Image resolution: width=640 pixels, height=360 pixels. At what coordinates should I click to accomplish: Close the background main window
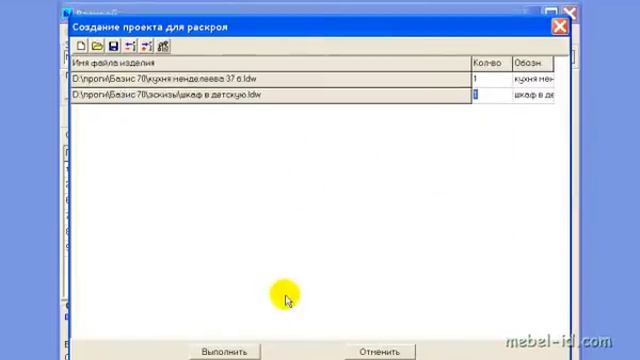click(x=570, y=13)
